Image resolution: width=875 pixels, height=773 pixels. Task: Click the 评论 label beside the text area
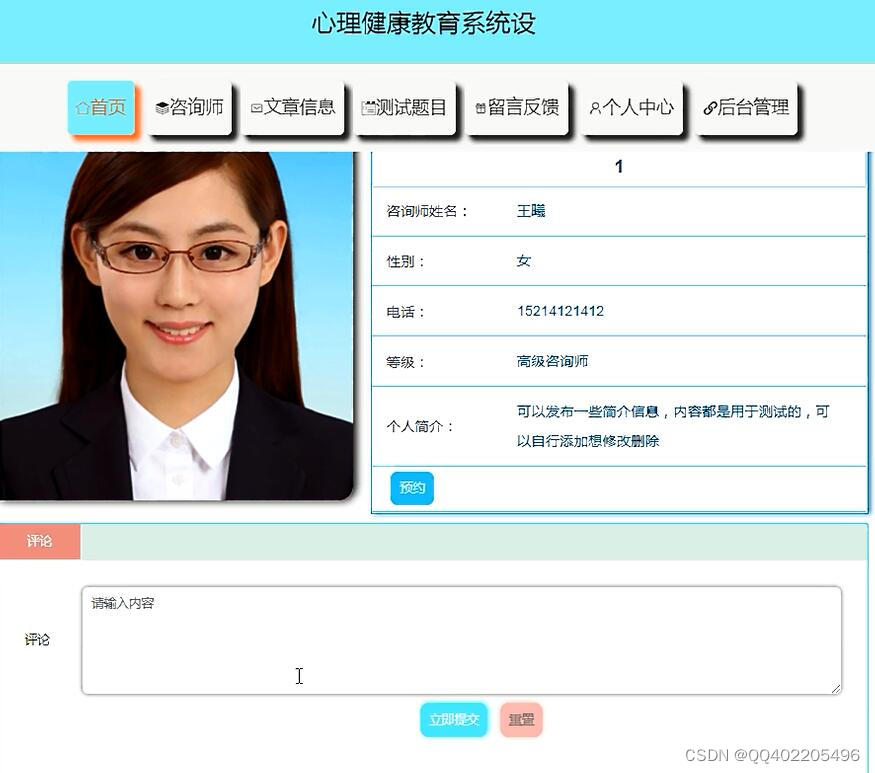(x=37, y=640)
